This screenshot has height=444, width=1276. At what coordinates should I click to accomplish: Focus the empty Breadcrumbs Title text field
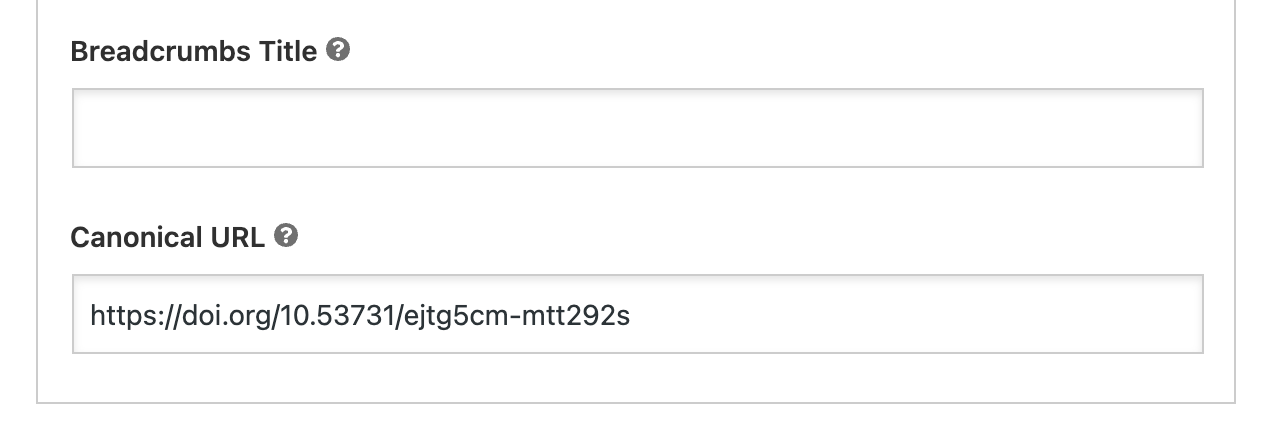coord(637,128)
